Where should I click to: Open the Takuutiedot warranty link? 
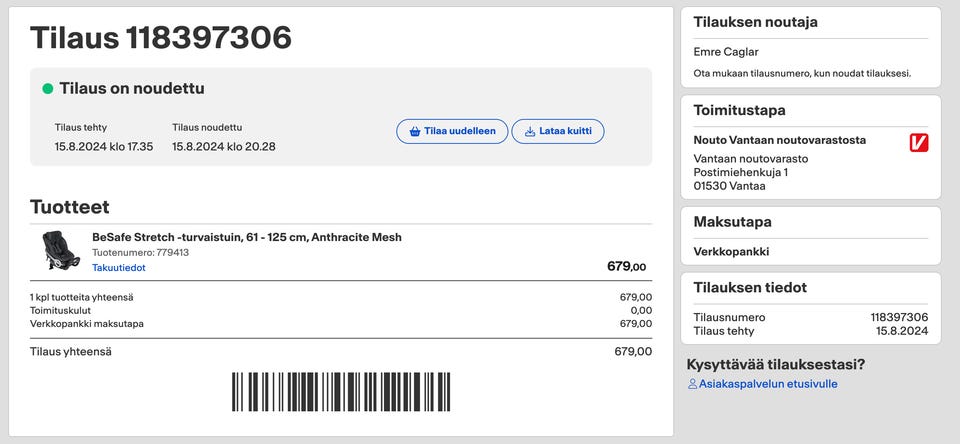(x=119, y=268)
